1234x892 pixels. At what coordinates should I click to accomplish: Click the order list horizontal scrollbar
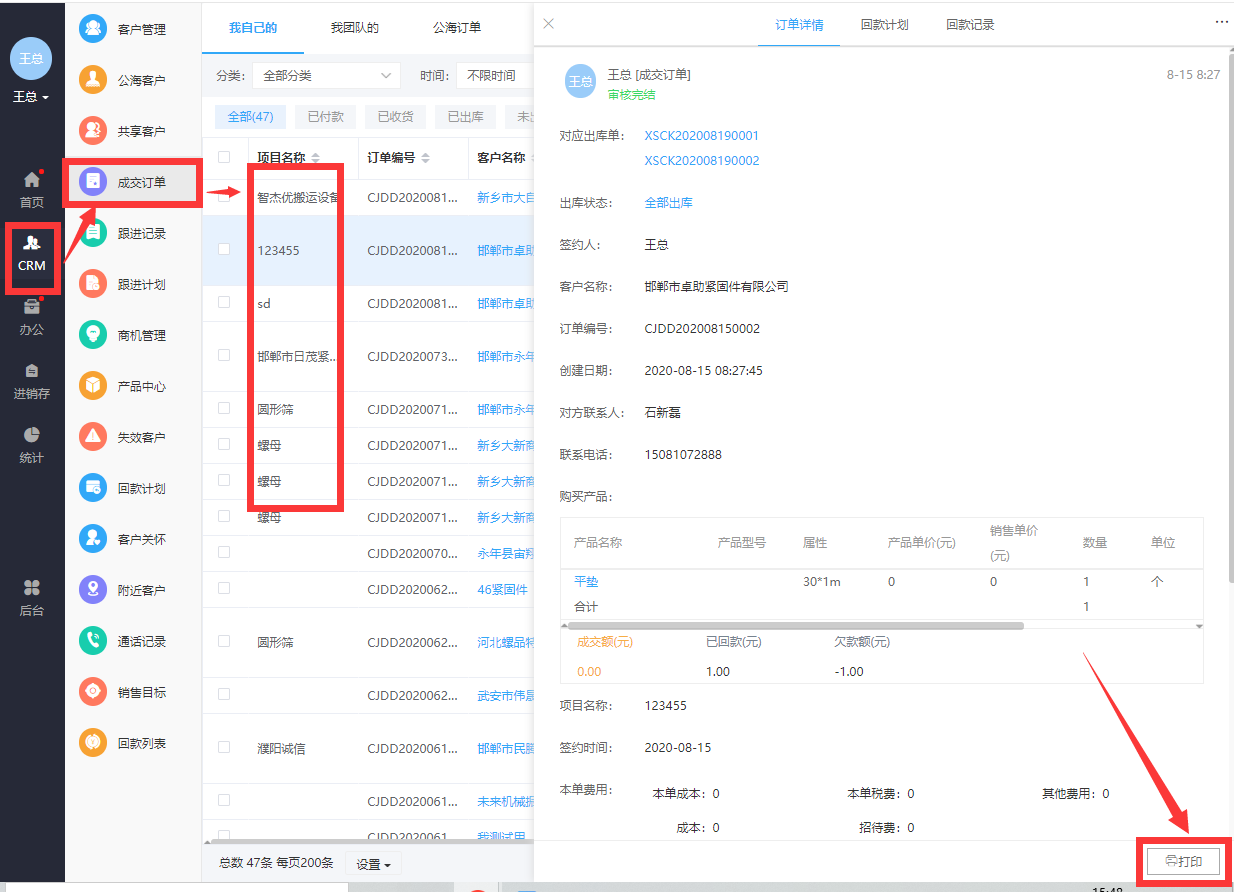pos(370,842)
